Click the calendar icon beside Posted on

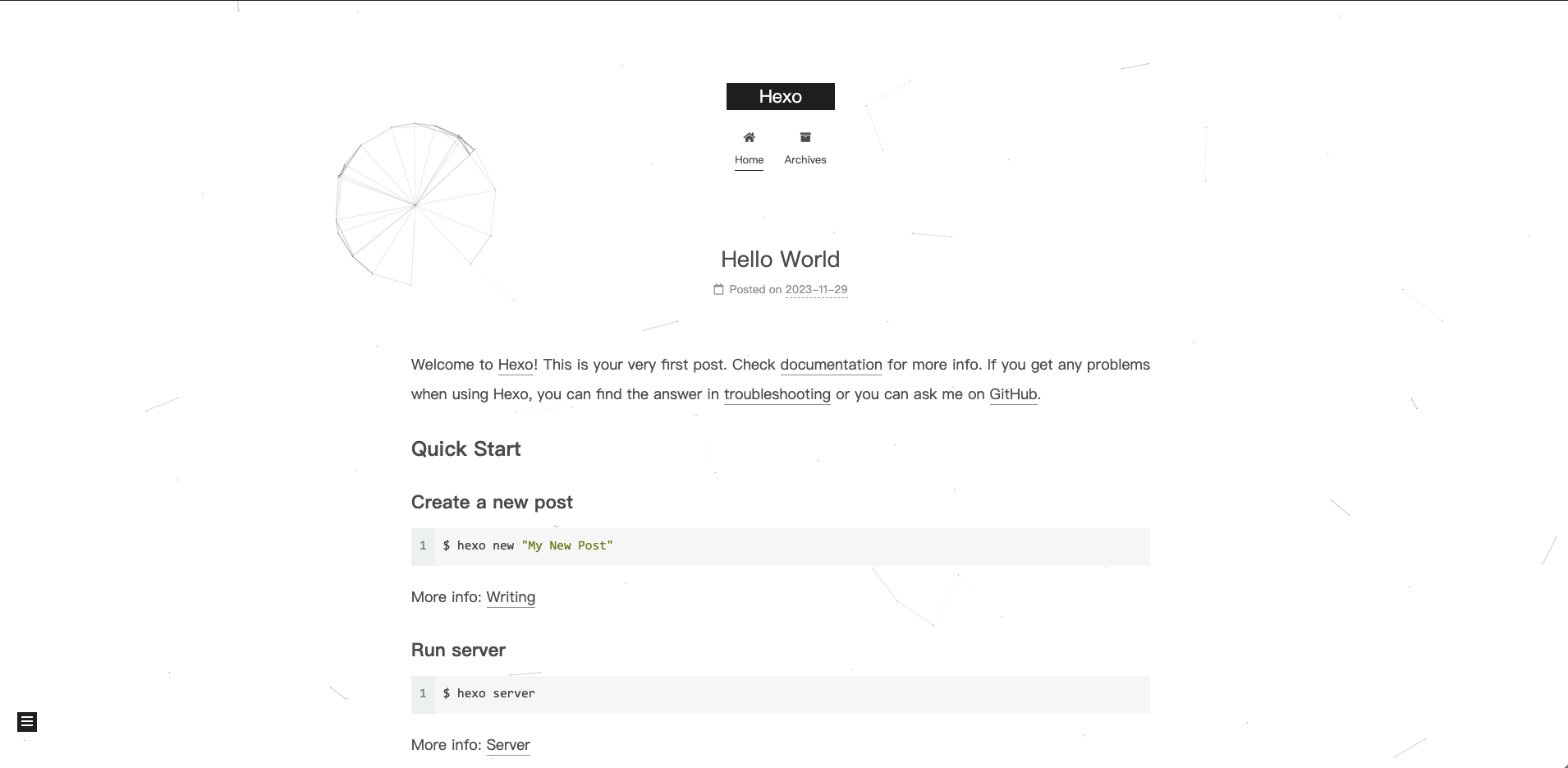point(718,289)
